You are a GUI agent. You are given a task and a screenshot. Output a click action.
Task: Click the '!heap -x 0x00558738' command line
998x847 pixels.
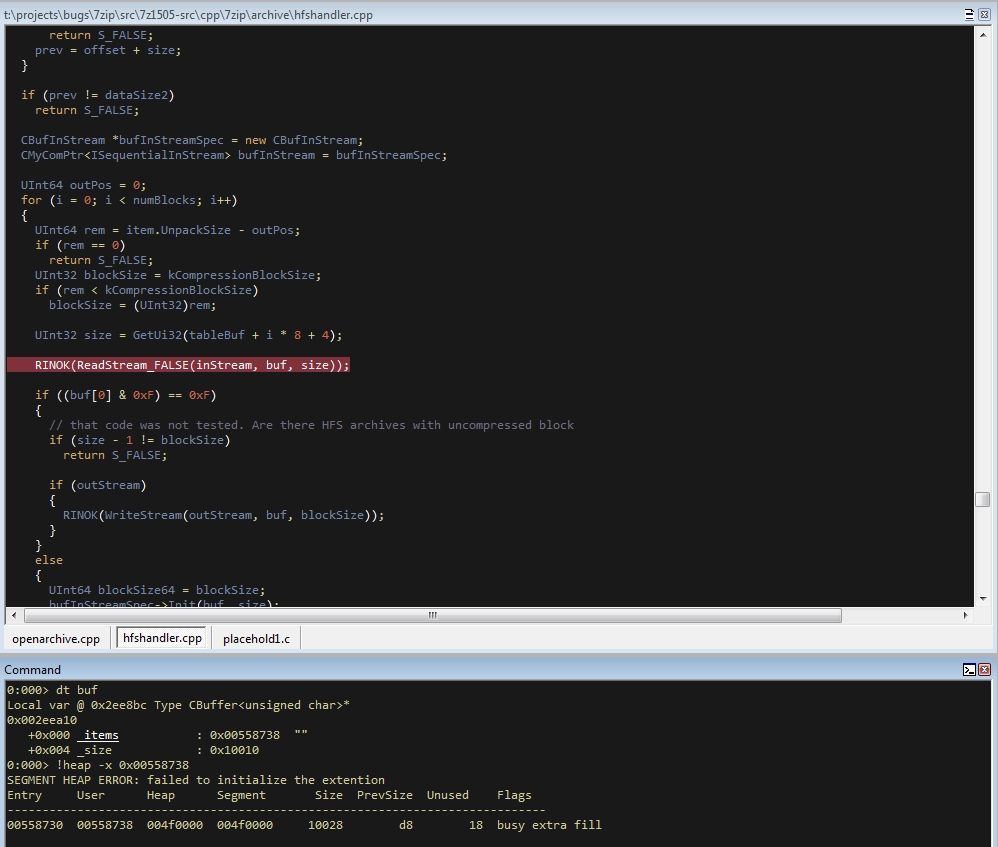point(98,765)
